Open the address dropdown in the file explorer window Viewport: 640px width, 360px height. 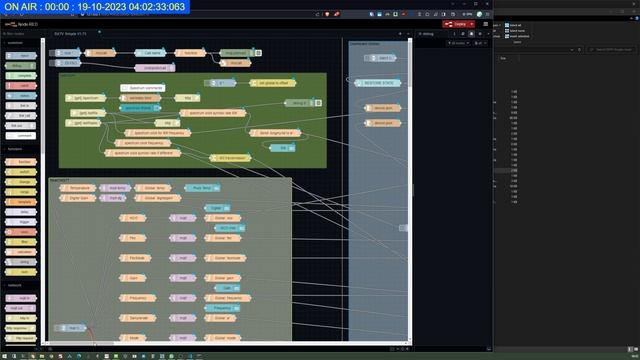572,50
